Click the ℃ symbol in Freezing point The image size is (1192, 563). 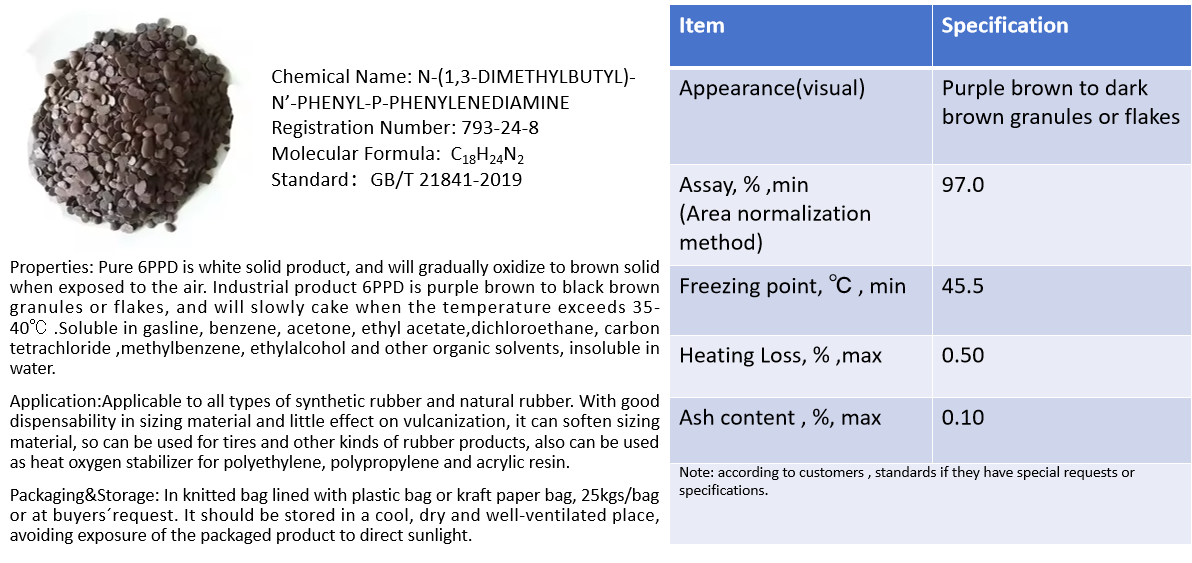point(840,287)
